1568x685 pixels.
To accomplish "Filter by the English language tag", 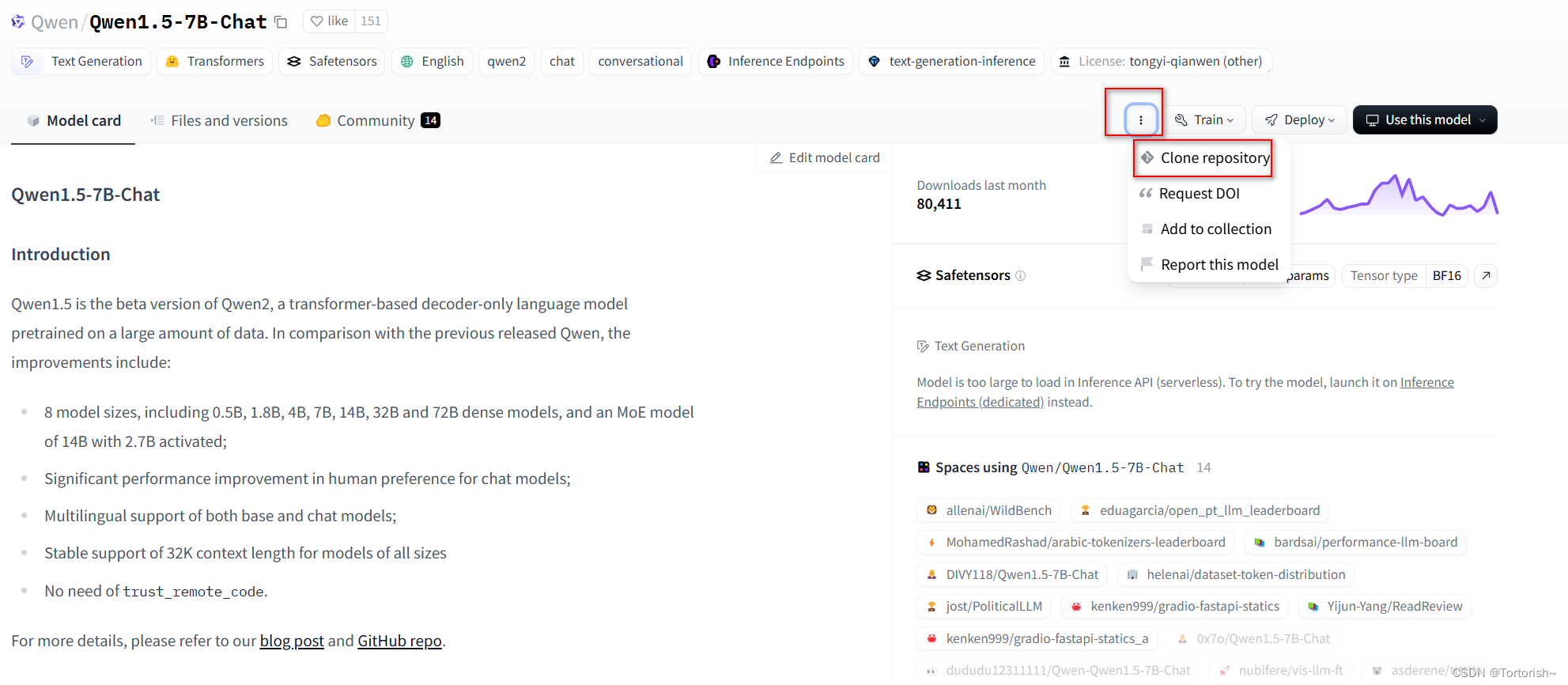I will coord(433,61).
